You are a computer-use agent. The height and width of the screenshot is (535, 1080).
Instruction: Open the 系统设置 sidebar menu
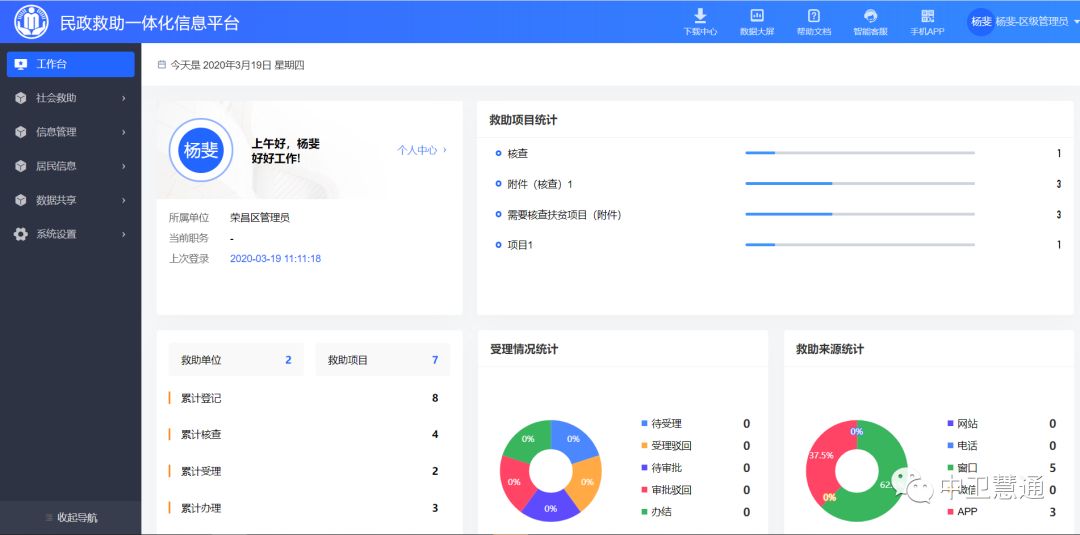(x=70, y=234)
